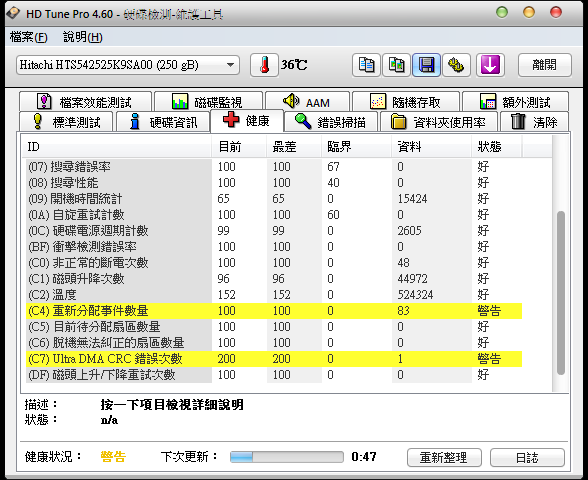Click the HD Tune app icon in title bar
The width and height of the screenshot is (588, 480).
coord(14,13)
